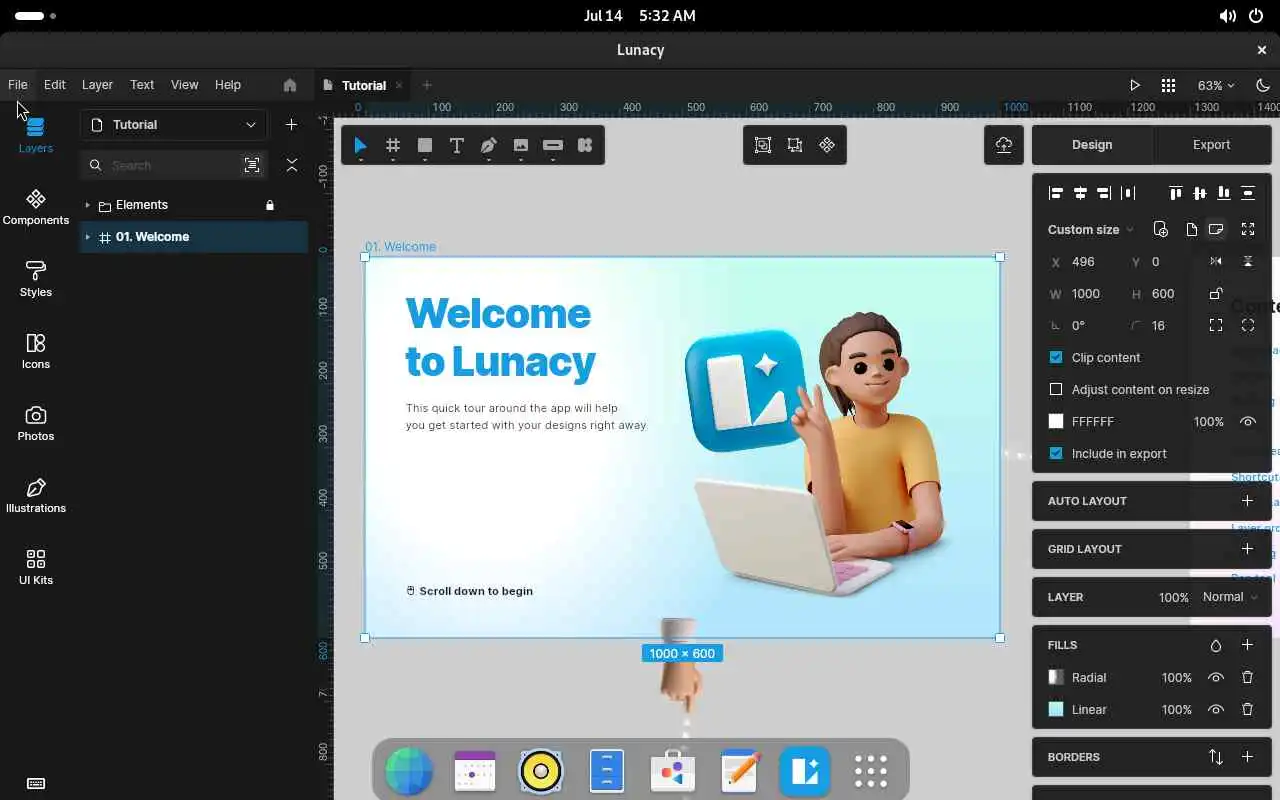Align selection to left edges
The width and height of the screenshot is (1280, 800).
[1056, 193]
